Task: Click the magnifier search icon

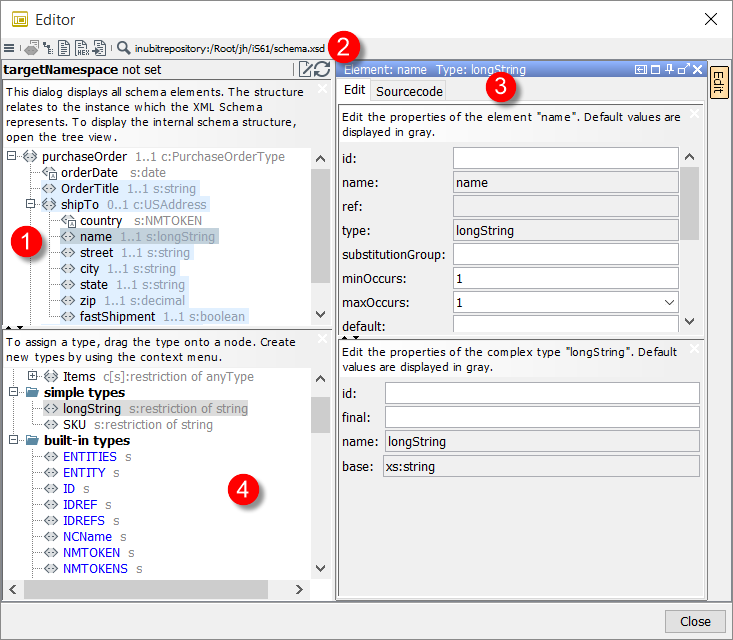Action: (x=123, y=48)
